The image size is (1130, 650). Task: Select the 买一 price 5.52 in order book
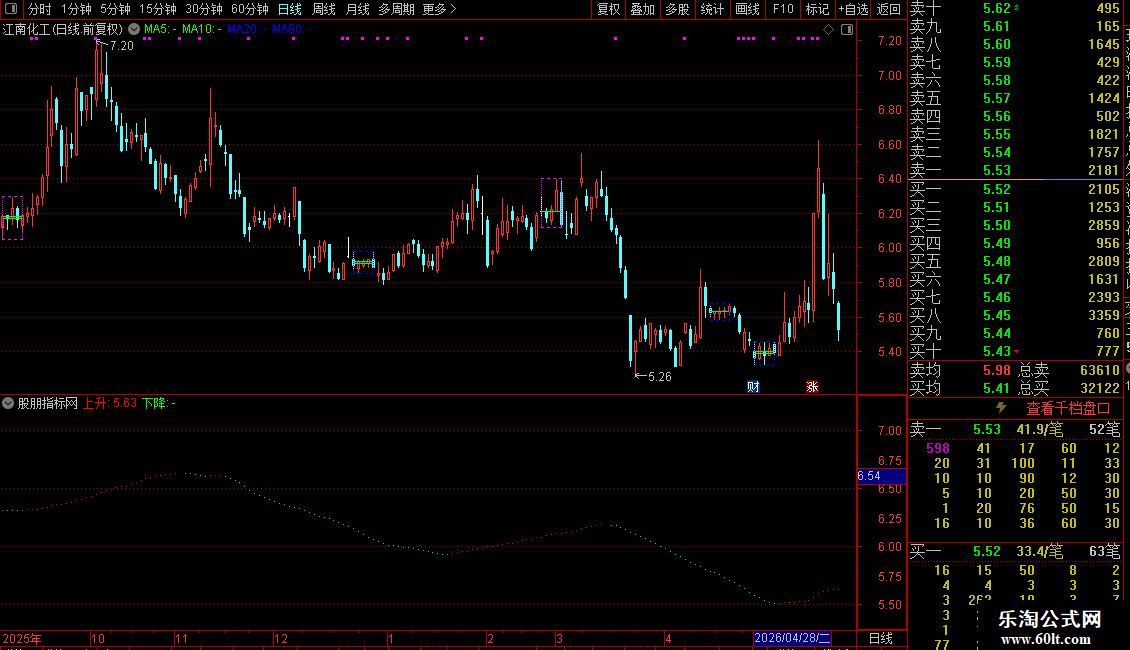coord(997,190)
